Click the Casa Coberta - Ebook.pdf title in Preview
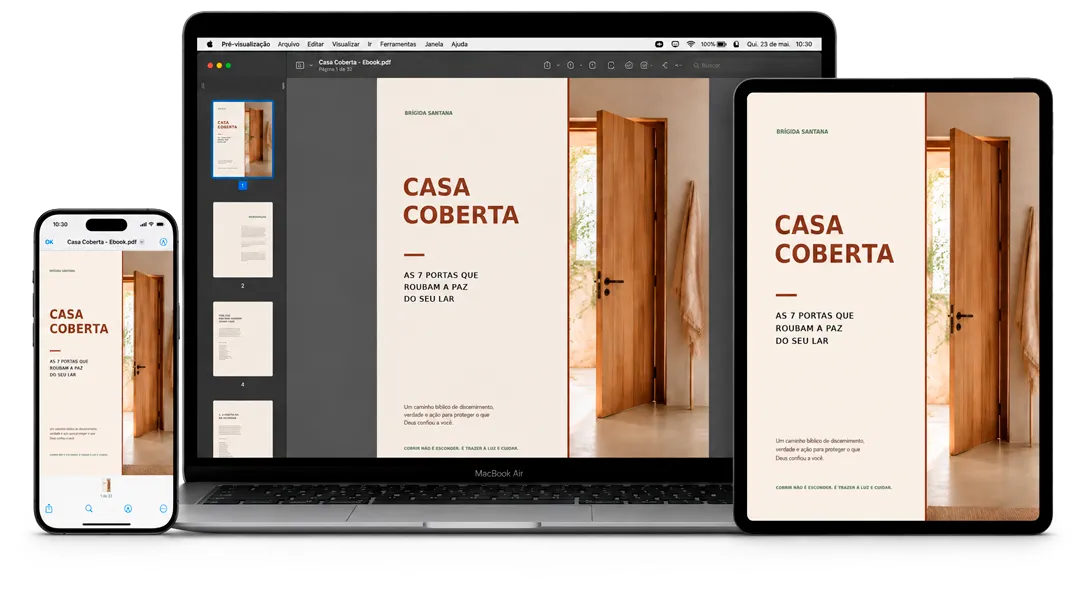The image size is (1075, 593). pyautogui.click(x=354, y=62)
